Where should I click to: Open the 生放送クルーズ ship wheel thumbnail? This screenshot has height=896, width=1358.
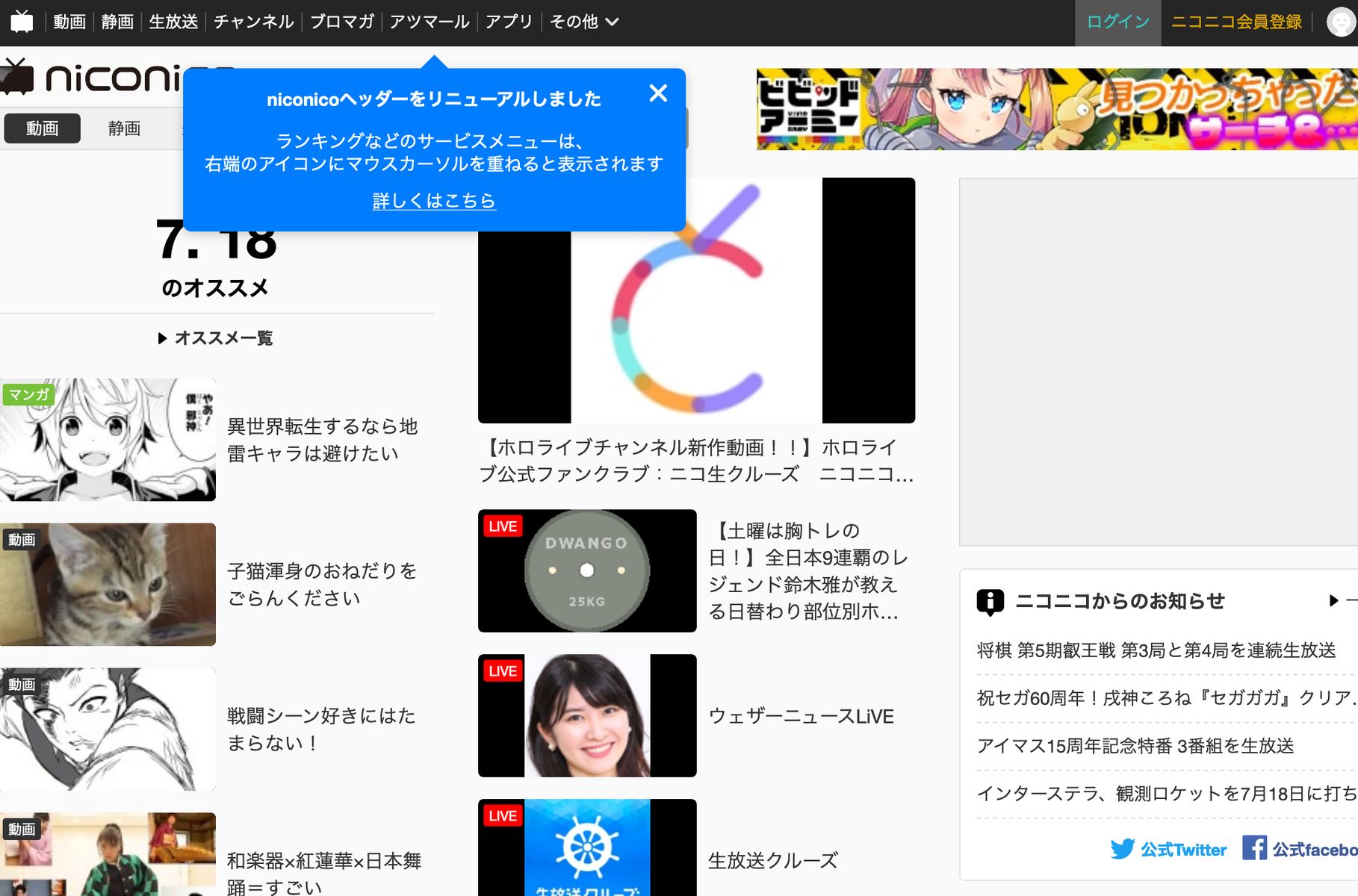pos(587,847)
